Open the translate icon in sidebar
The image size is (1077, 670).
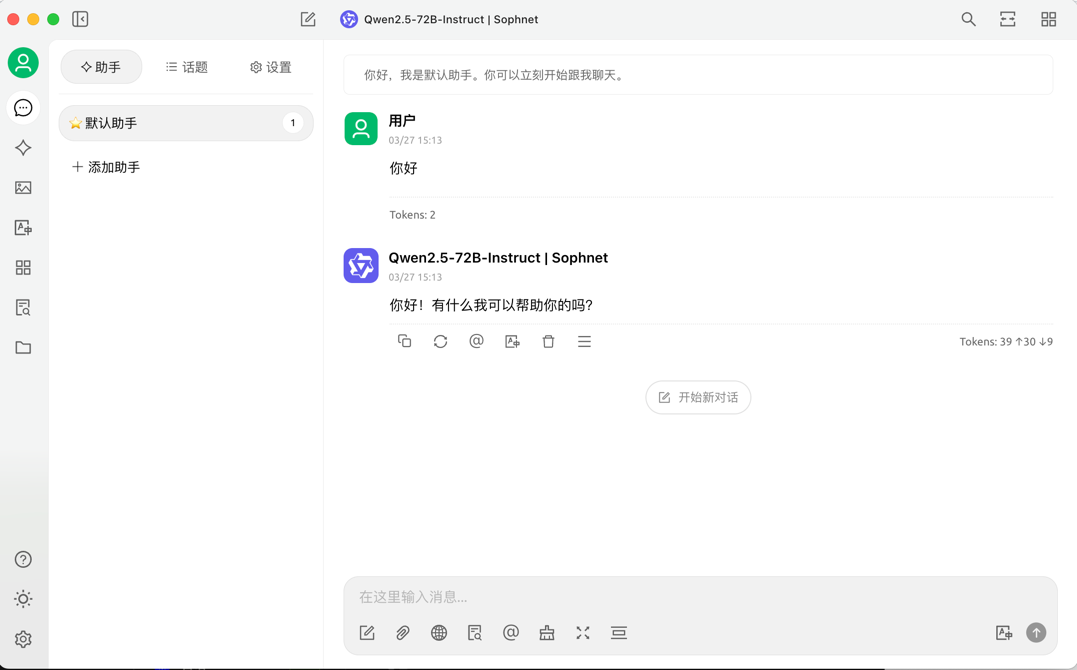click(23, 227)
